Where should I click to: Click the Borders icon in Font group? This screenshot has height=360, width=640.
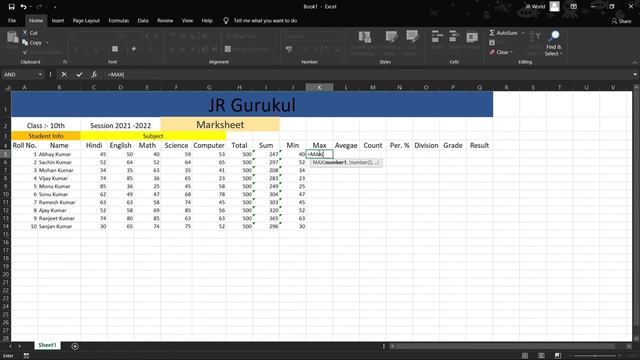pos(115,49)
